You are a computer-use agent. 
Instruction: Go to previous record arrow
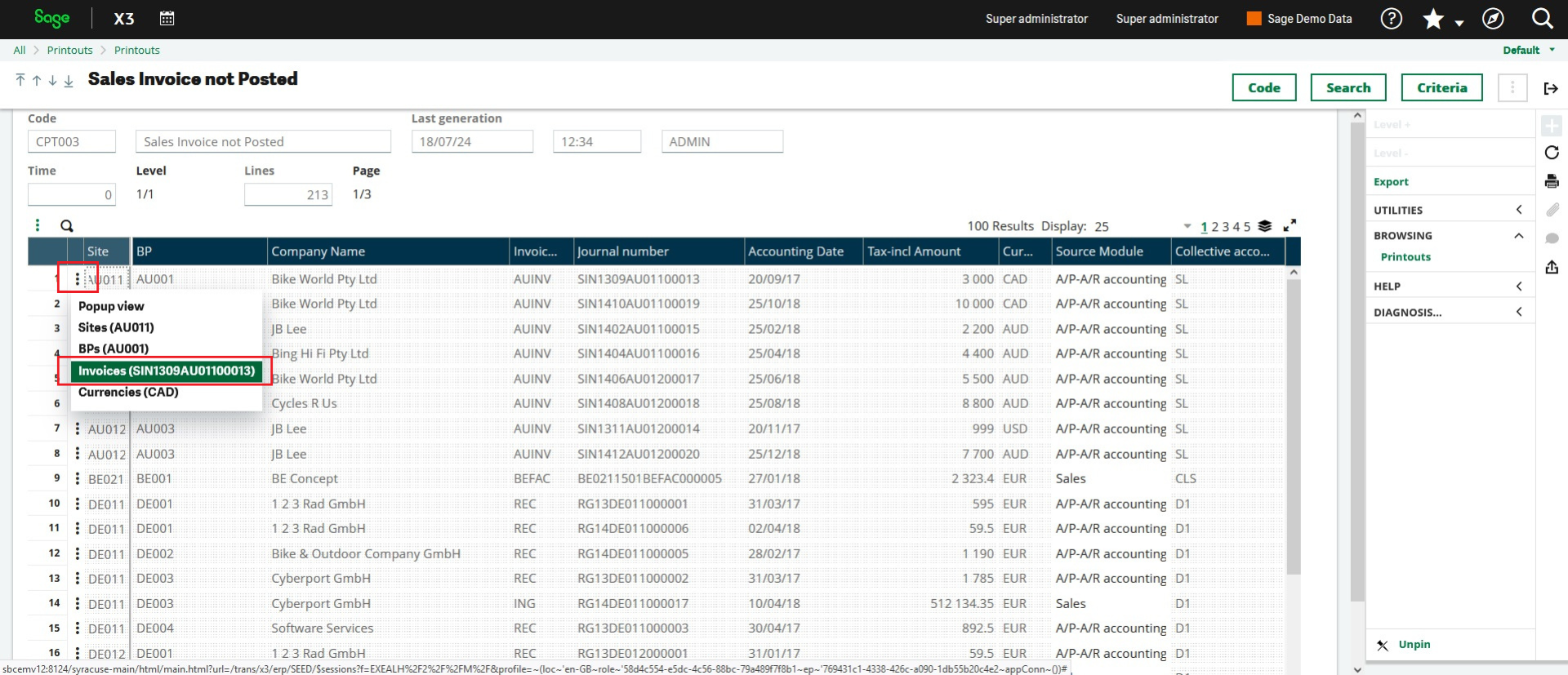pos(37,80)
